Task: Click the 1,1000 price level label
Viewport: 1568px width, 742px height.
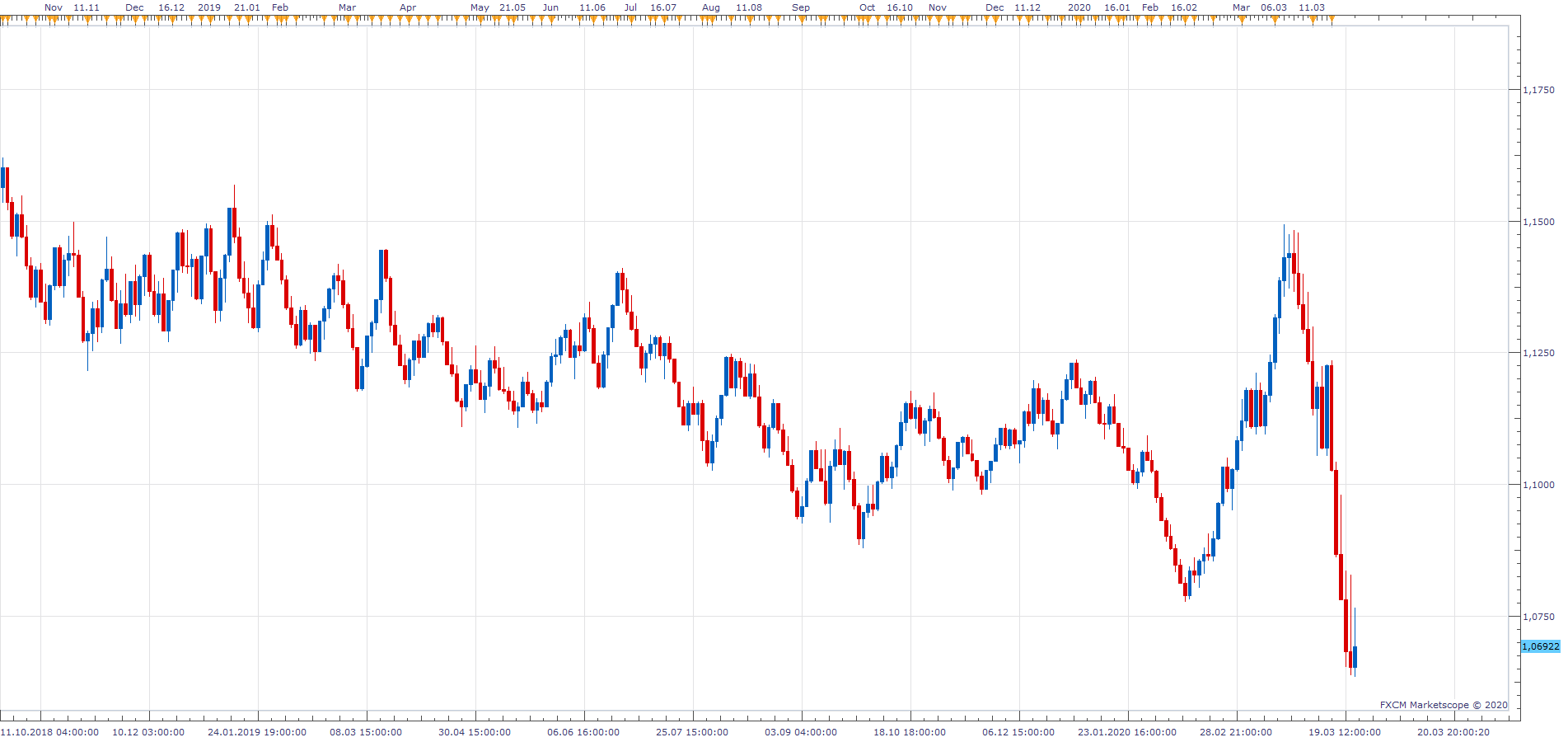Action: (x=1539, y=485)
